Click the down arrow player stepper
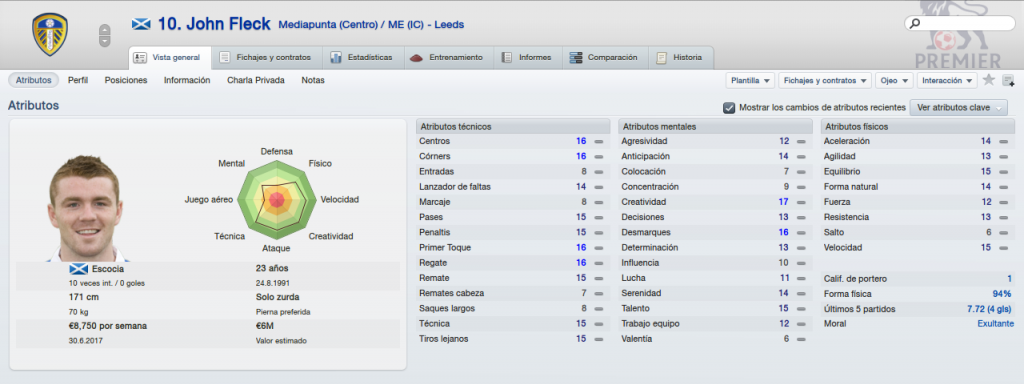 104,40
